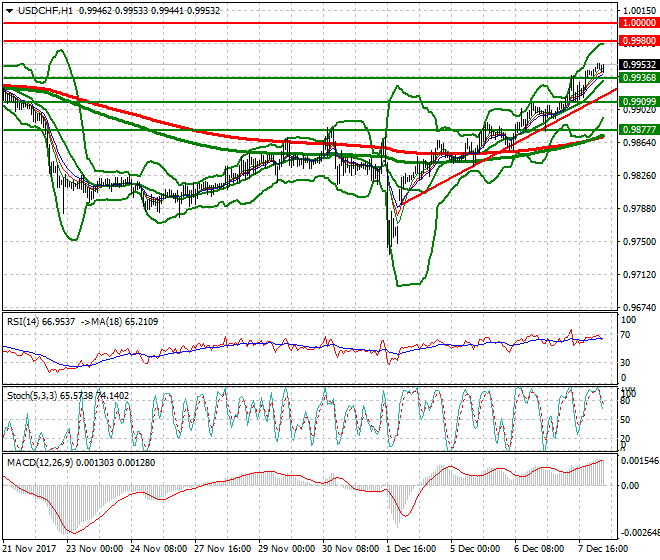660x560 pixels.
Task: Select the MACD scale value 0.001546
Action: click(x=640, y=461)
